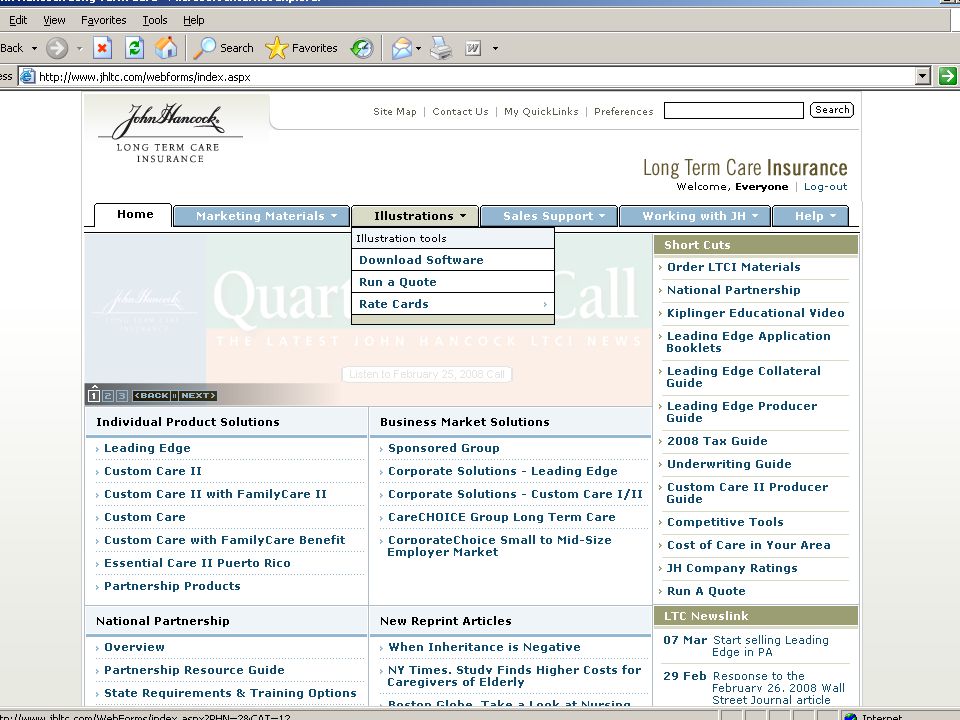
Task: Open the Contact Us link
Action: coord(460,111)
